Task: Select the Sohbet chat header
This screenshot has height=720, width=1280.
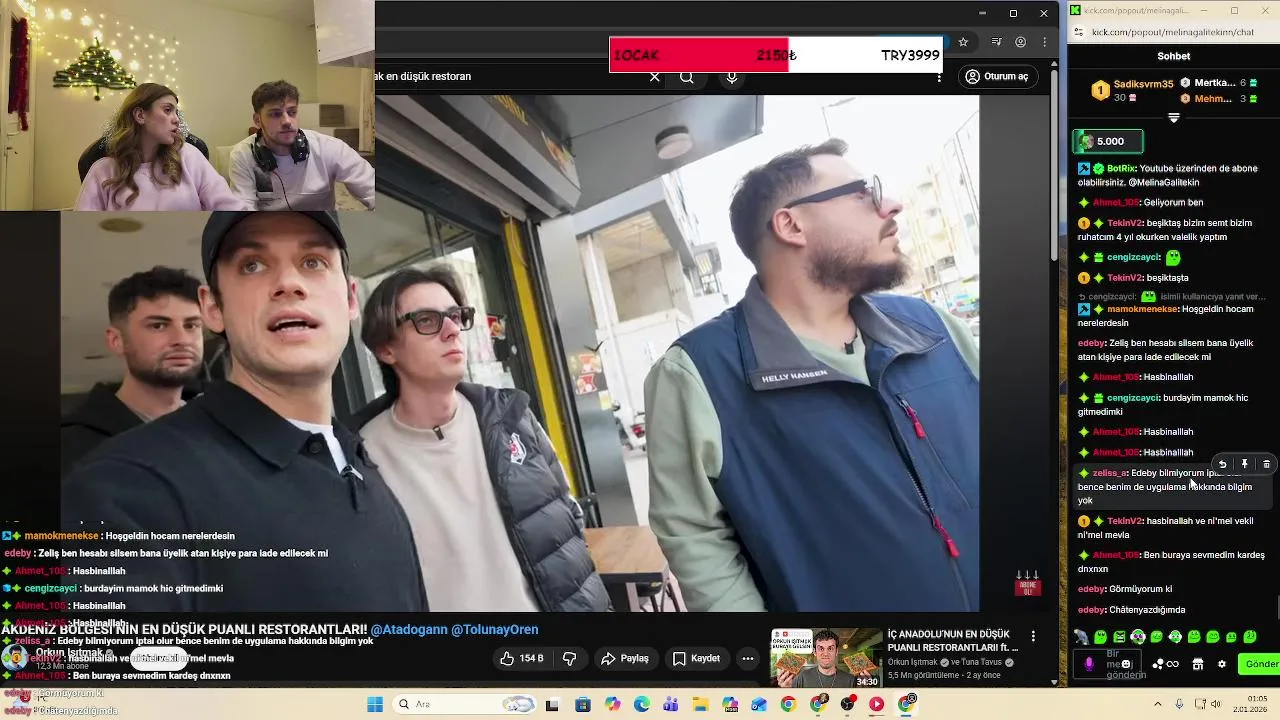Action: [x=1174, y=56]
